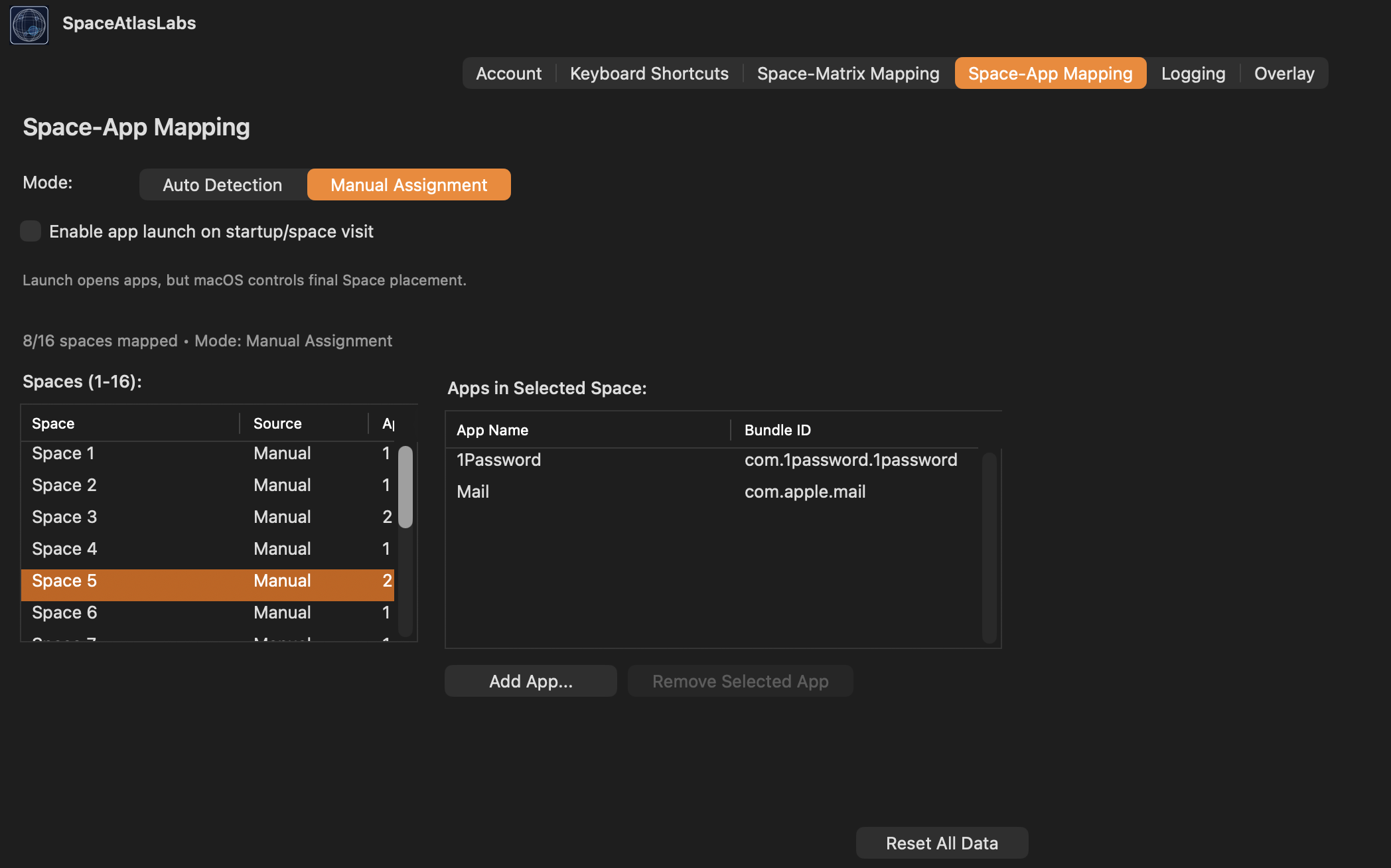The width and height of the screenshot is (1391, 868).
Task: Select the Manual Assignment mode
Action: pyautogui.click(x=409, y=184)
